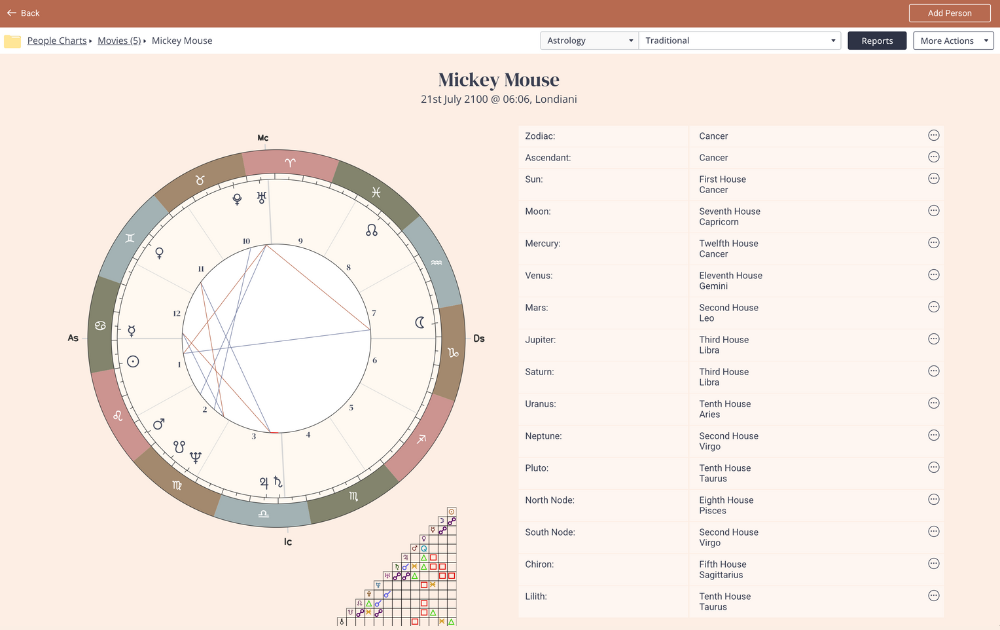1000x630 pixels.
Task: Select the Neptune trident glyph in the chart
Action: pyautogui.click(x=195, y=457)
